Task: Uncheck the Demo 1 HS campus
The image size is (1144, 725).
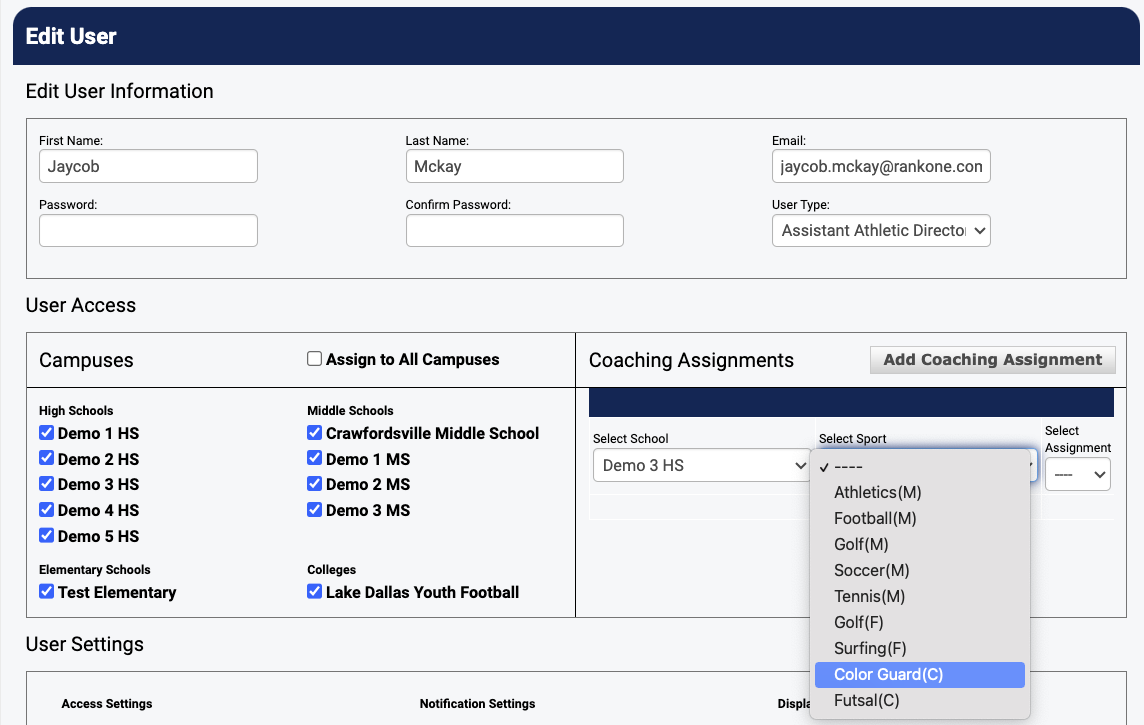Action: [x=47, y=433]
